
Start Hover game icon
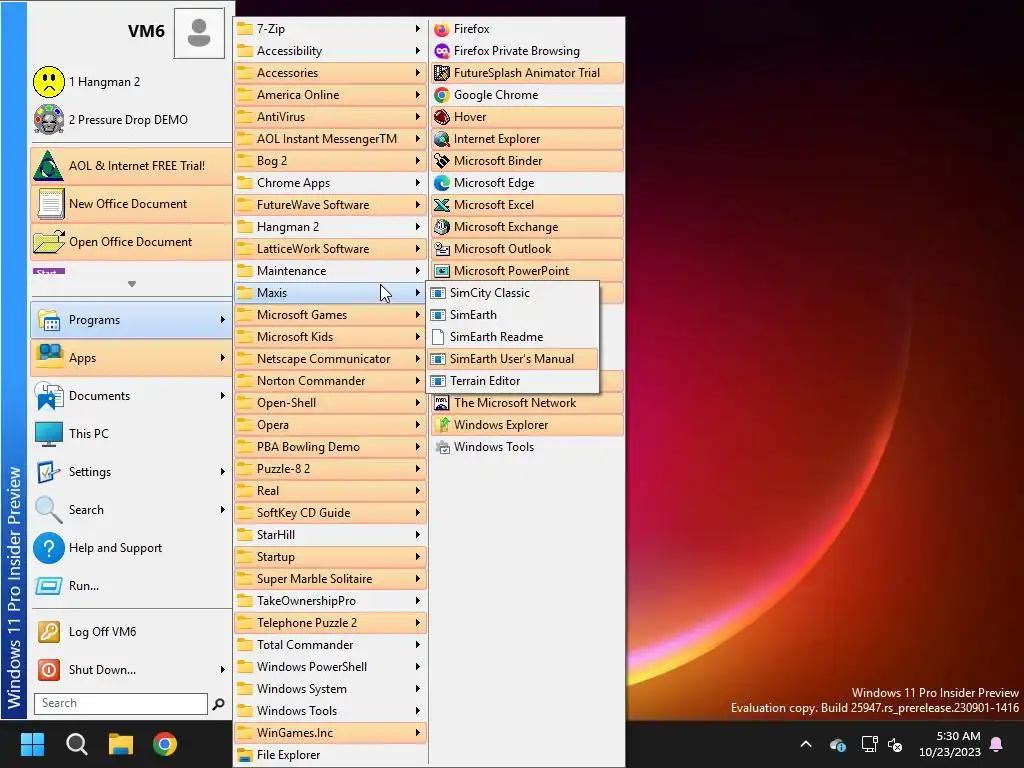[442, 117]
